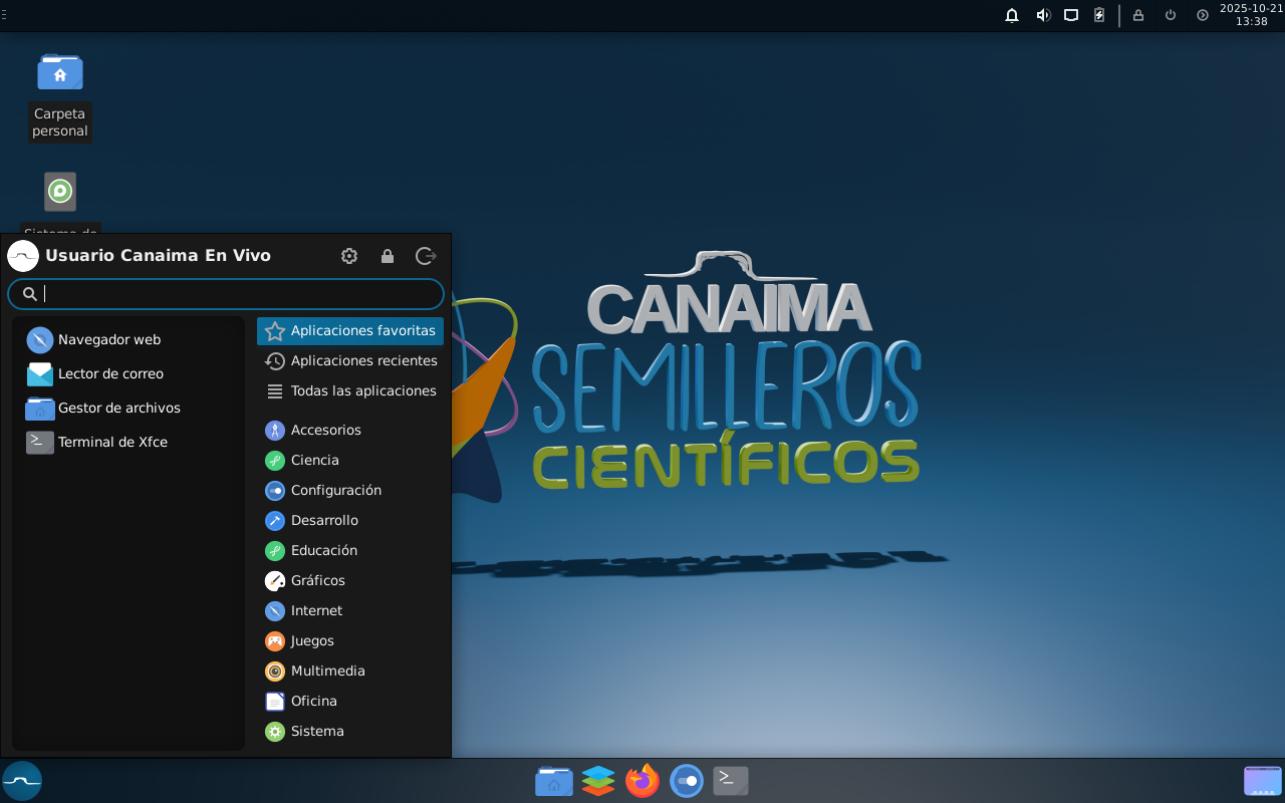Launch the terminal icon in the dock

tap(730, 780)
